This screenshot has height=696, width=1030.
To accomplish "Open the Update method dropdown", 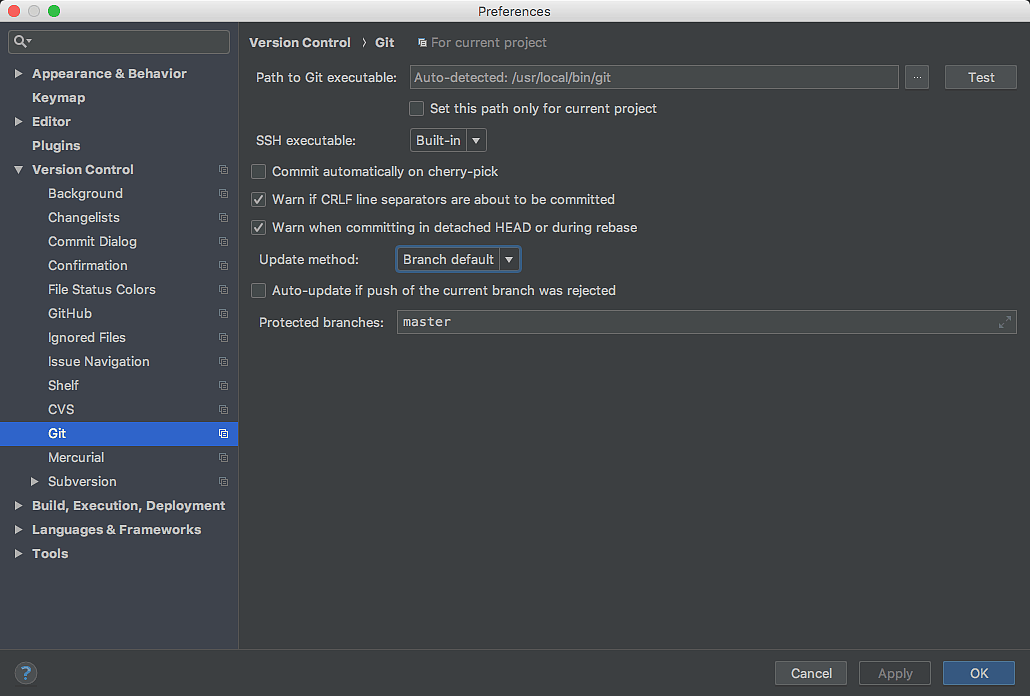I will [458, 260].
